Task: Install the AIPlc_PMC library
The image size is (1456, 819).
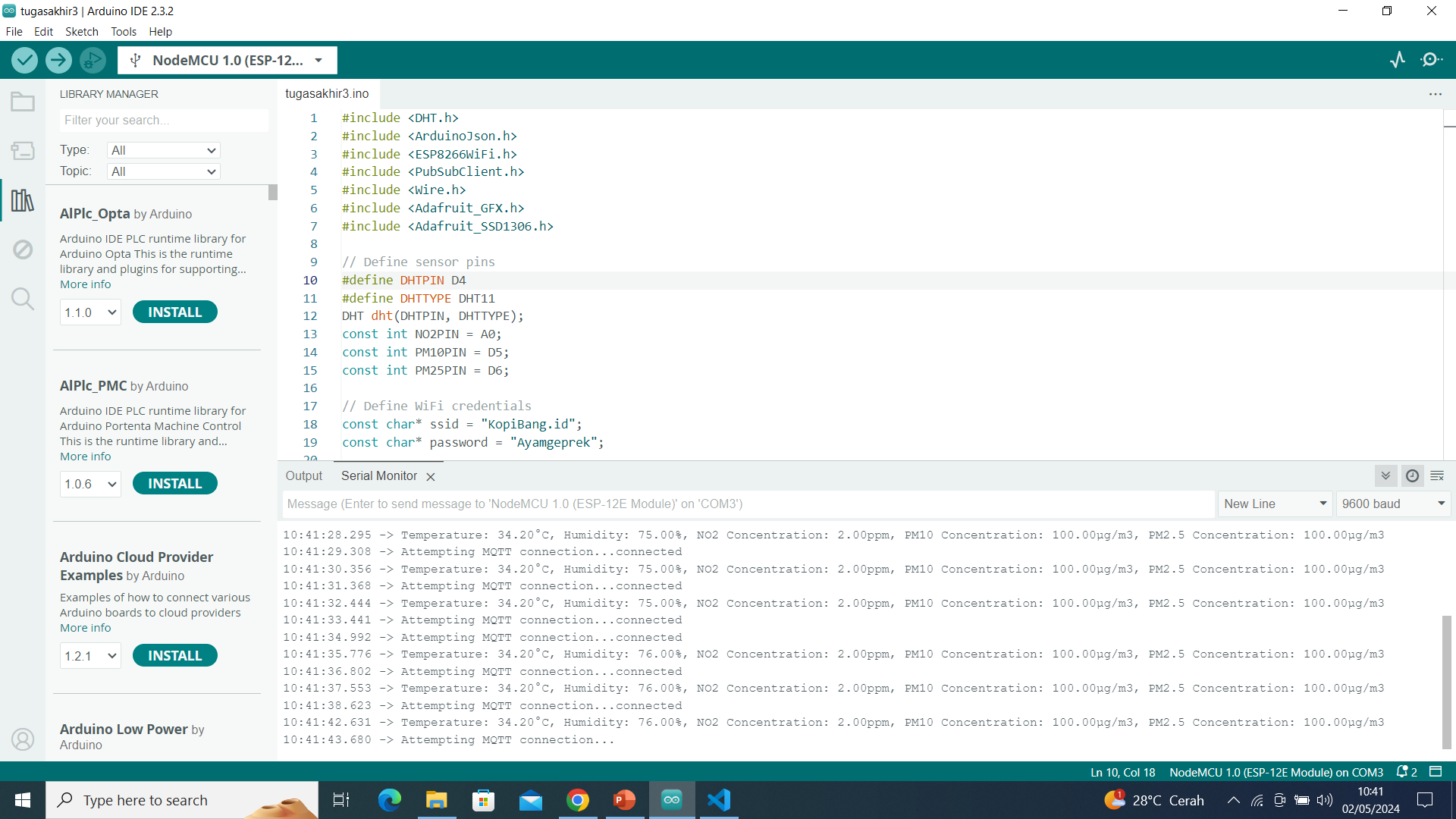Action: tap(175, 484)
